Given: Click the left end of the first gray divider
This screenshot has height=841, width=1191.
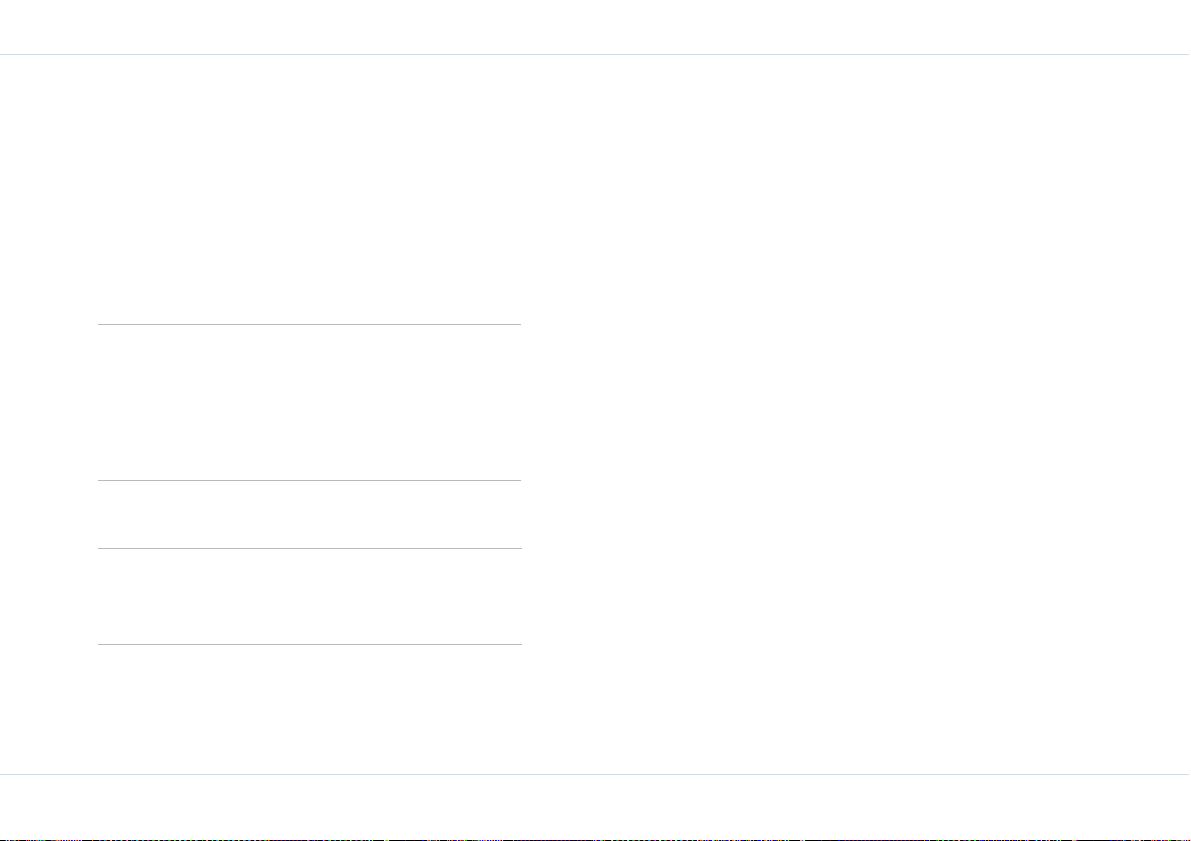Looking at the screenshot, I should [102, 324].
